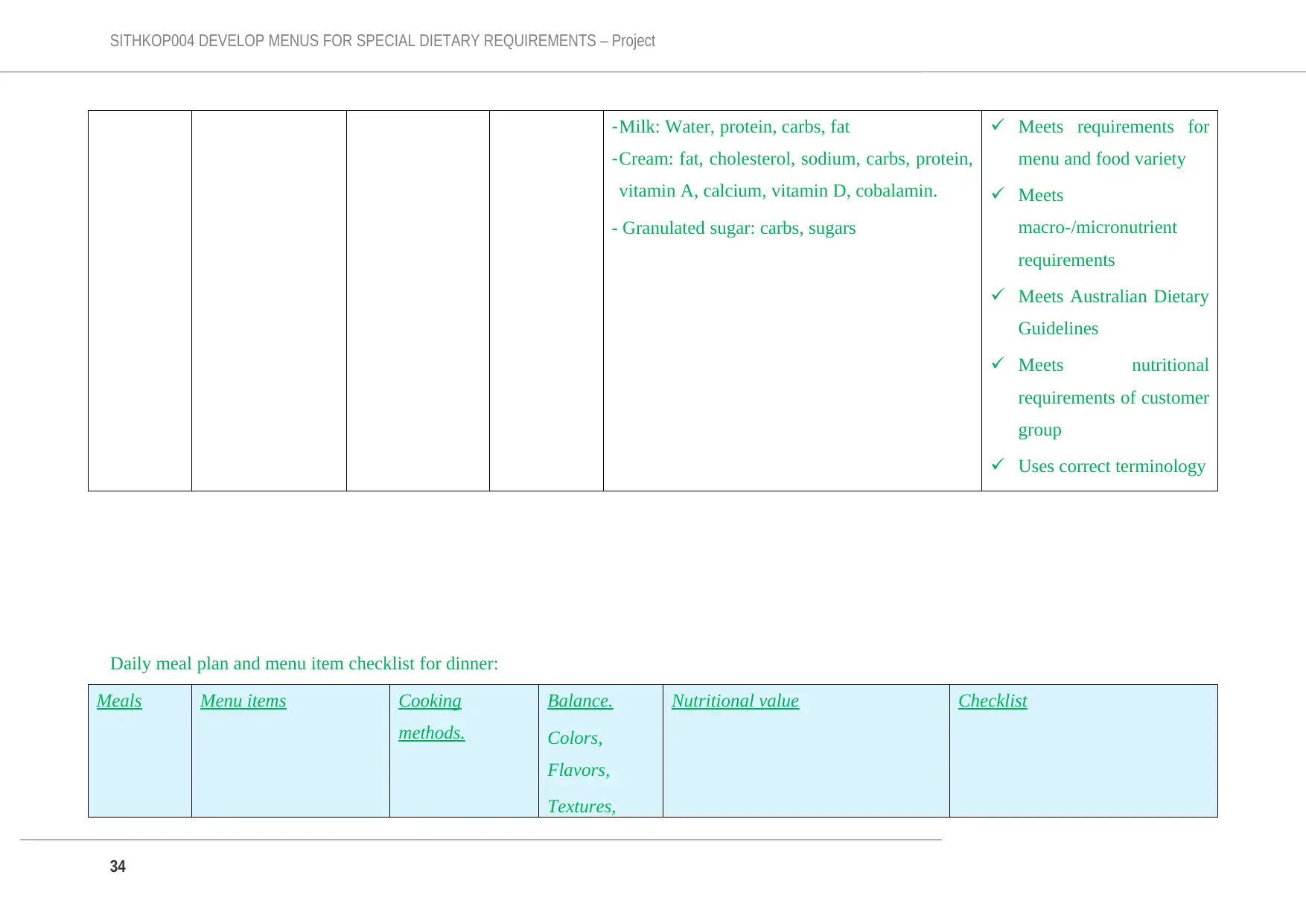
Task: Click checkmark beside 'Uses correct terminology'
Action: tap(998, 465)
